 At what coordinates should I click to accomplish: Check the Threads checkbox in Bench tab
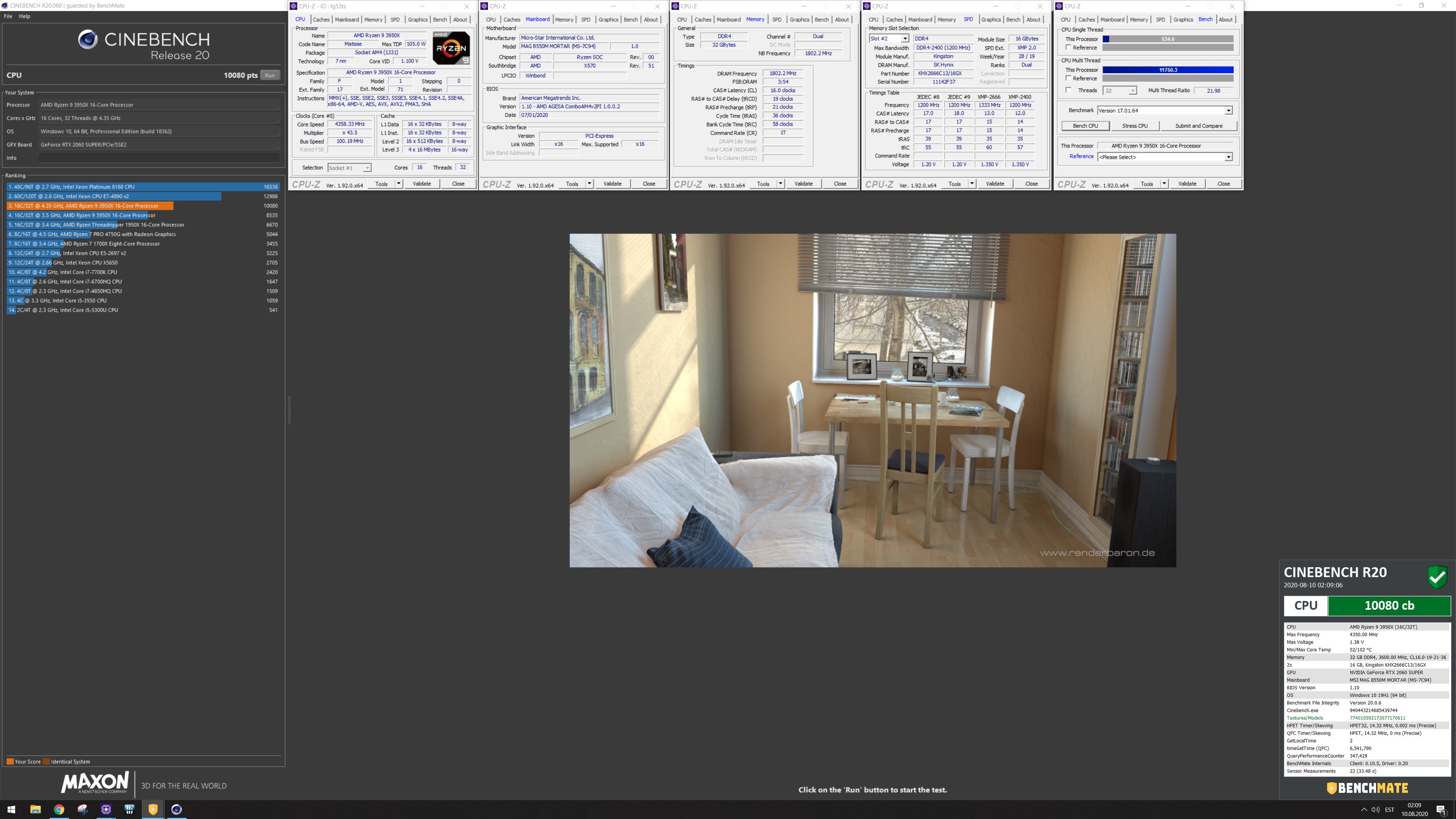coord(1068,90)
